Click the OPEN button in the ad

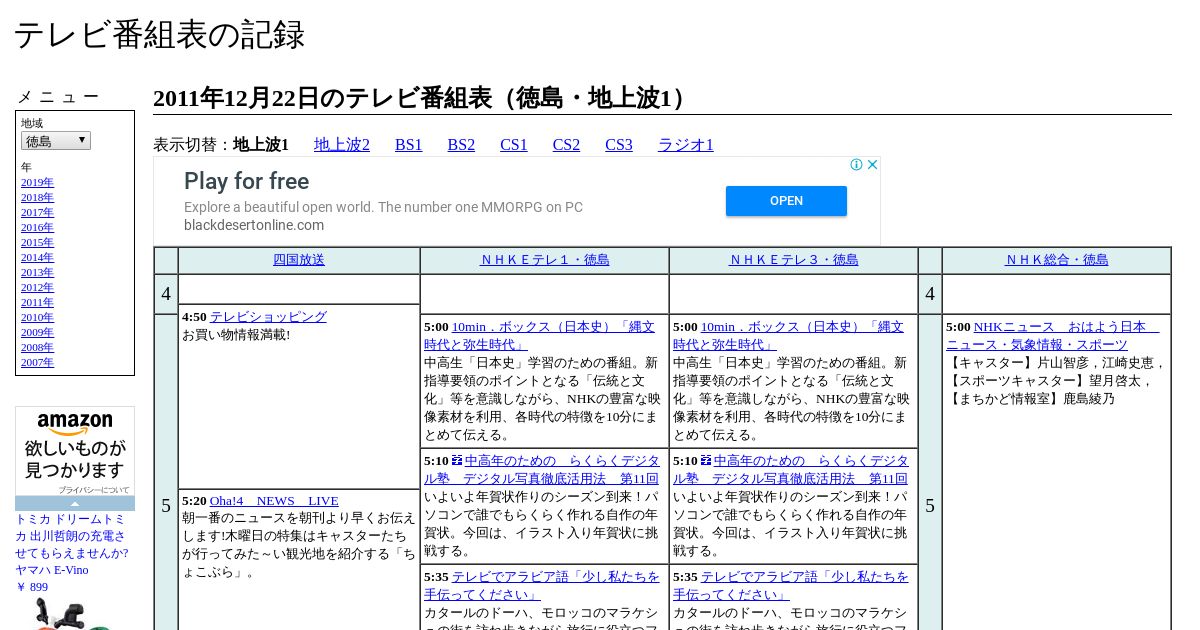tap(786, 201)
